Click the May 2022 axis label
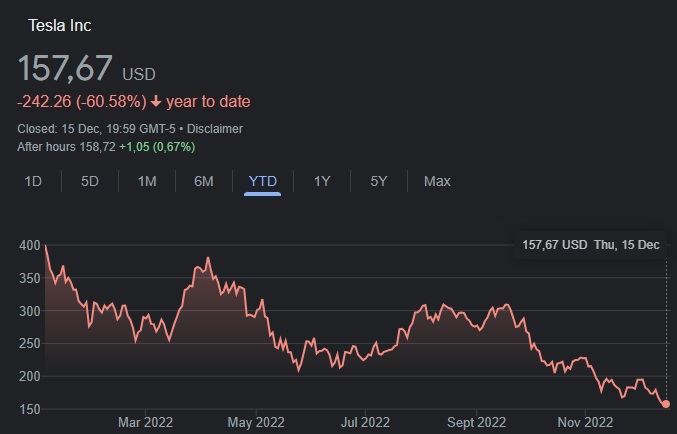The height and width of the screenshot is (434, 677). pyautogui.click(x=256, y=422)
